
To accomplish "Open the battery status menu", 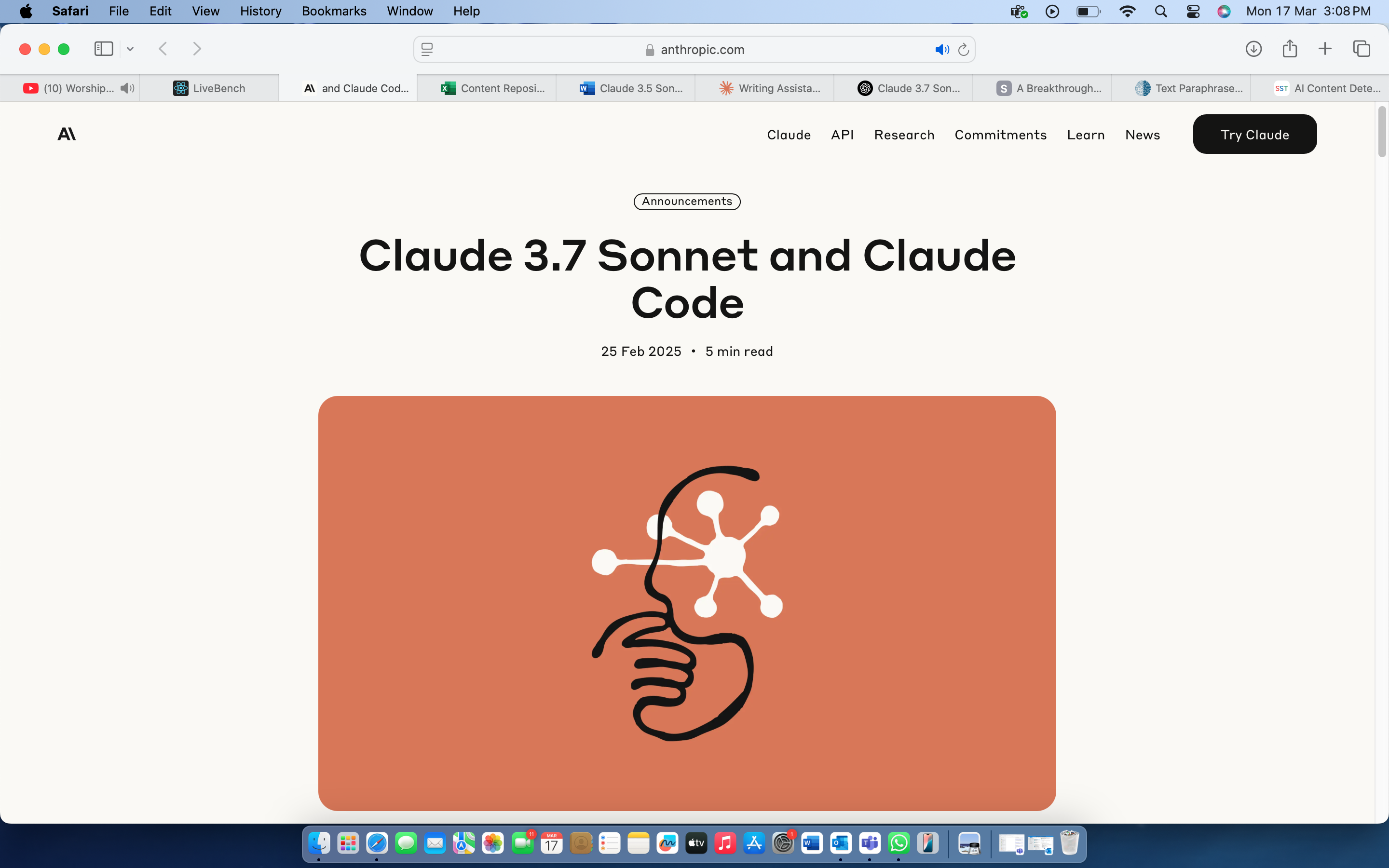I will 1088,12.
